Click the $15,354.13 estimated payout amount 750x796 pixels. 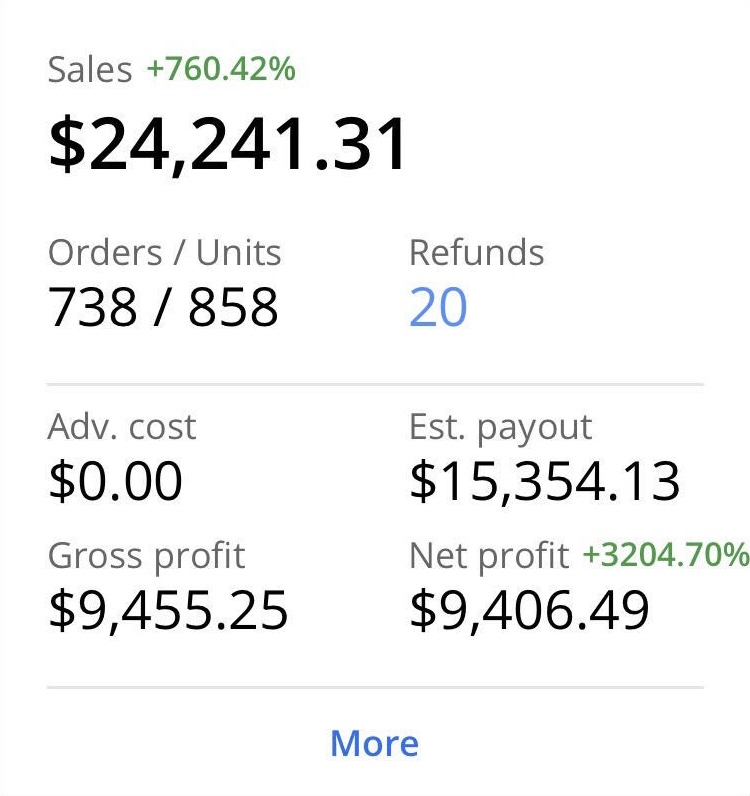tap(545, 482)
